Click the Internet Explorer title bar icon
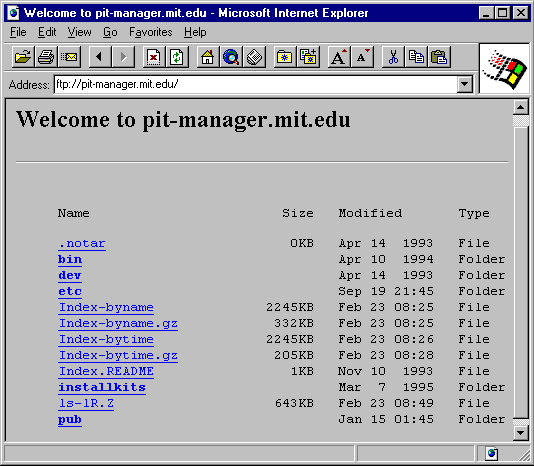Viewport: 534px width, 466px height. 14,13
